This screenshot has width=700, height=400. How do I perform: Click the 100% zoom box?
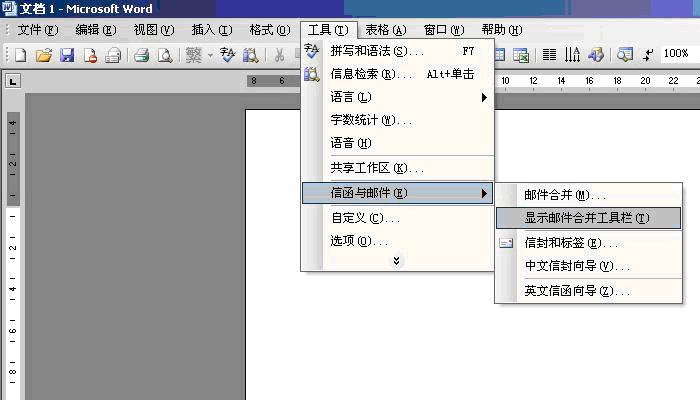[679, 54]
